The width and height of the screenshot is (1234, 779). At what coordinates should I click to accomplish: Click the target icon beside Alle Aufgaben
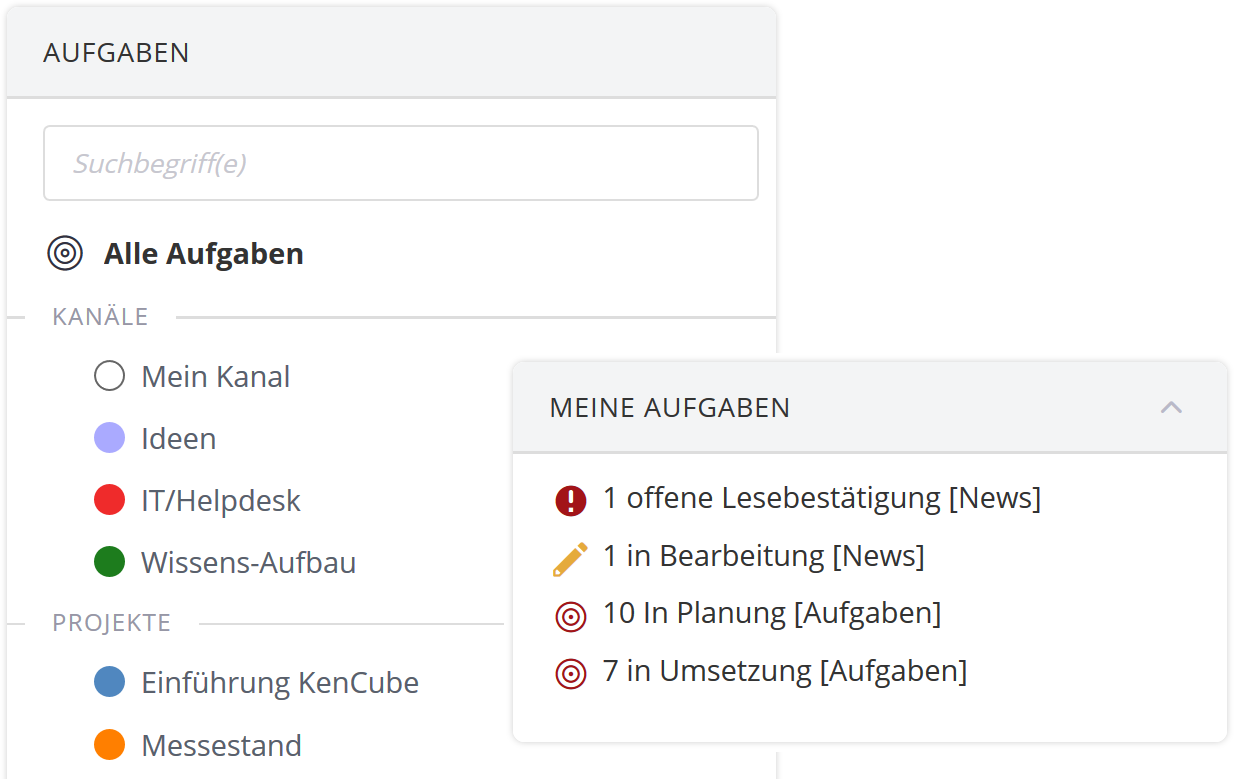tap(65, 253)
